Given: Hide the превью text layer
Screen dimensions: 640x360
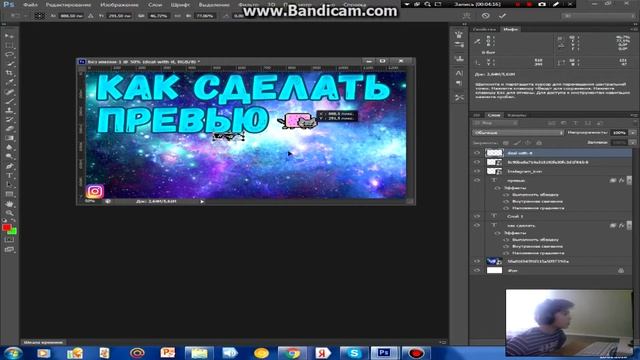Looking at the screenshot, I should pos(477,180).
